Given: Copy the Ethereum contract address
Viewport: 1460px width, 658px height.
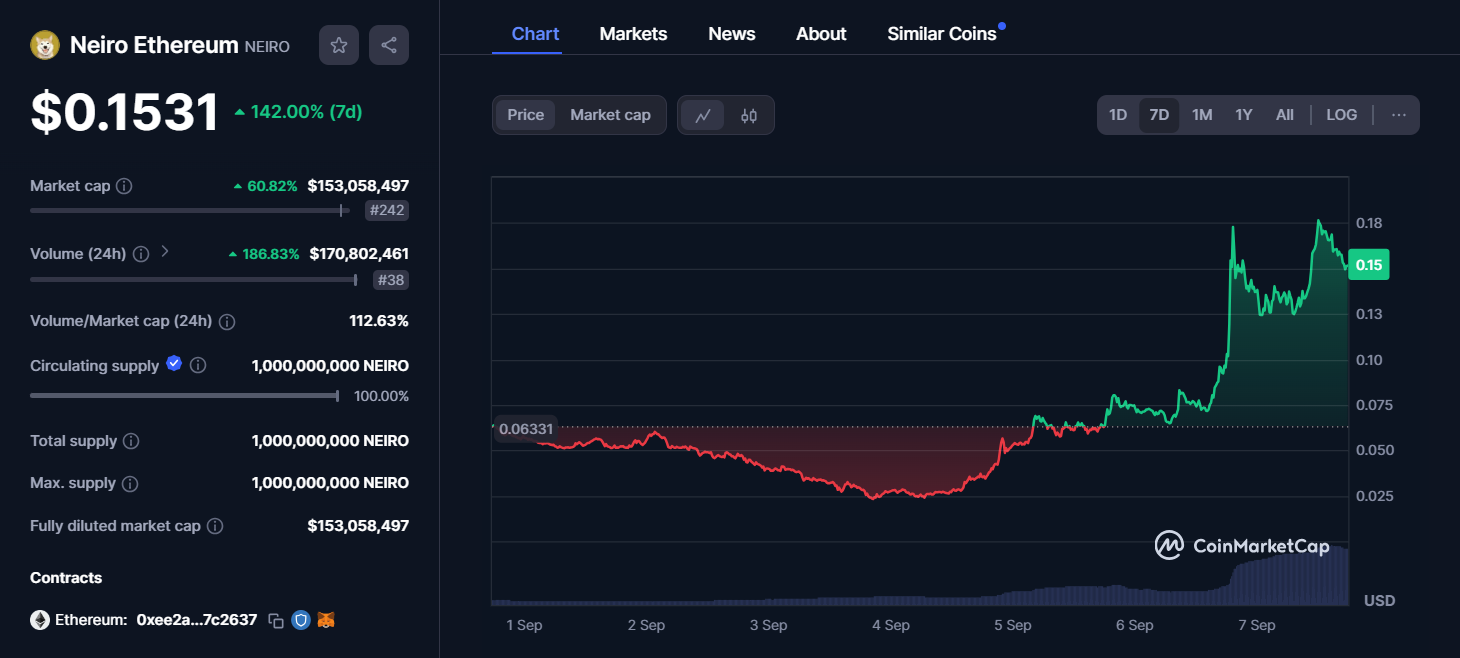Looking at the screenshot, I should (x=276, y=620).
